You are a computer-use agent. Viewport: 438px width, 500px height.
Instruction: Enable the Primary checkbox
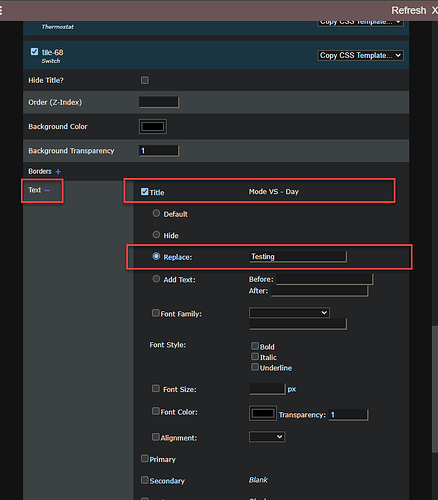144,459
